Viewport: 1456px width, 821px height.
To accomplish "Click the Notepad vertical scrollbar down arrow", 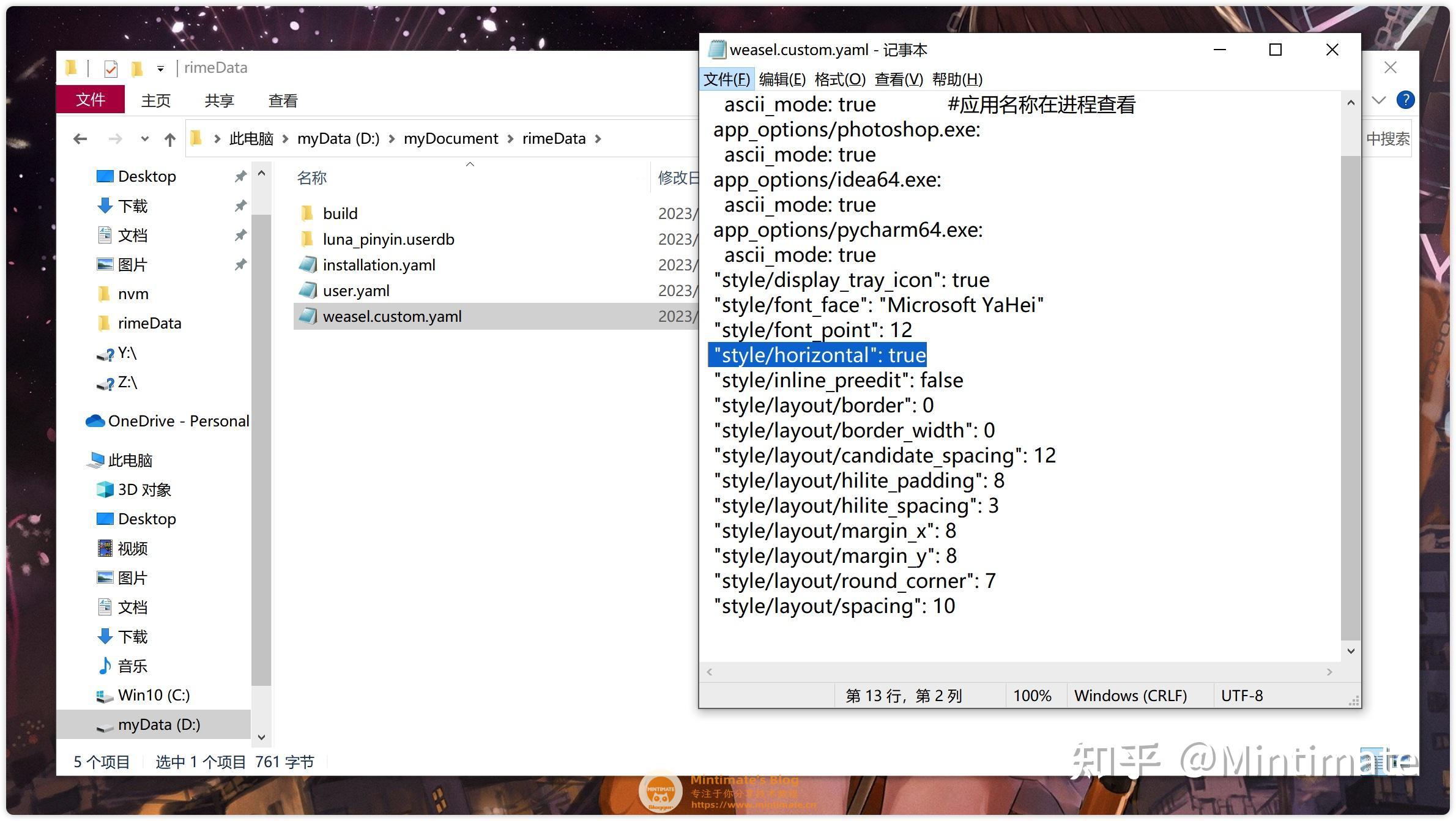I will [1351, 651].
